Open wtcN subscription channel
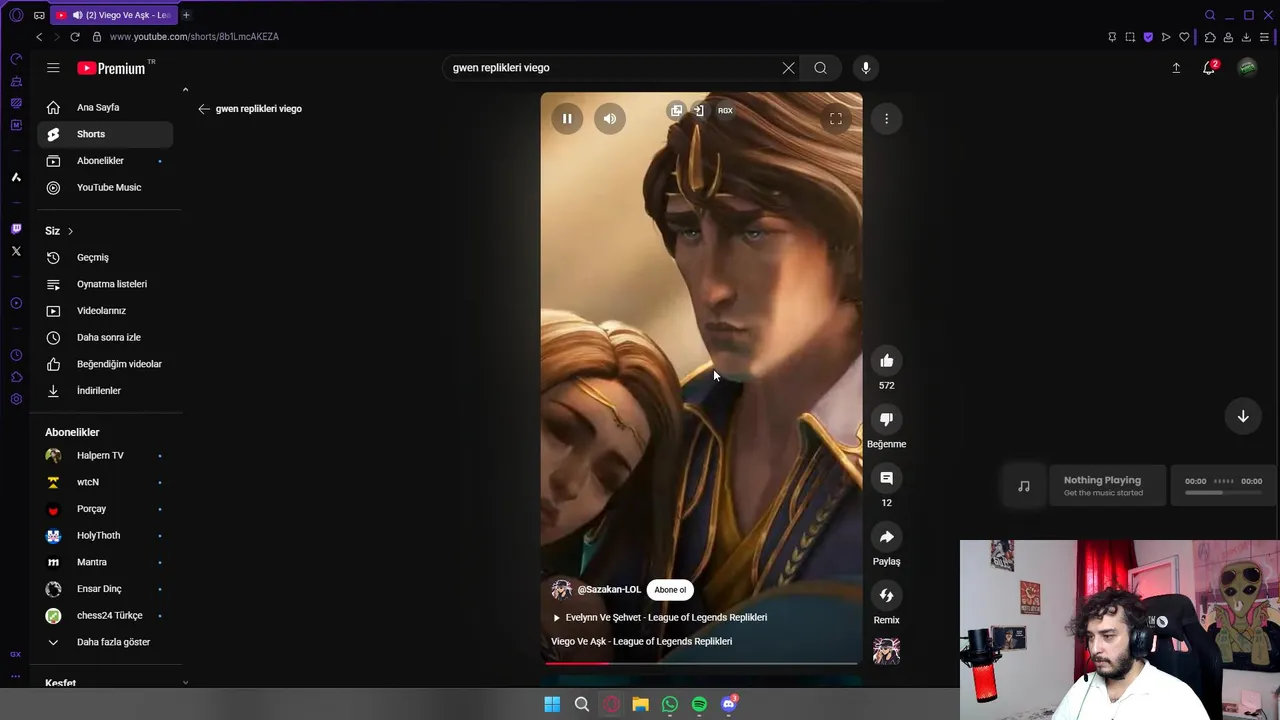Viewport: 1280px width, 720px height. click(x=105, y=482)
